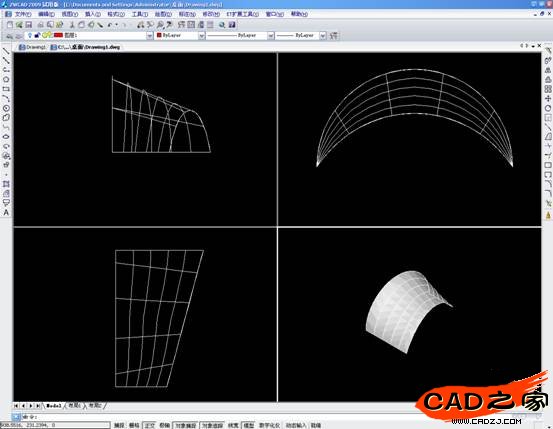
Task: Expand the lineweight ByLayer dropdown arrow
Action: [323, 36]
